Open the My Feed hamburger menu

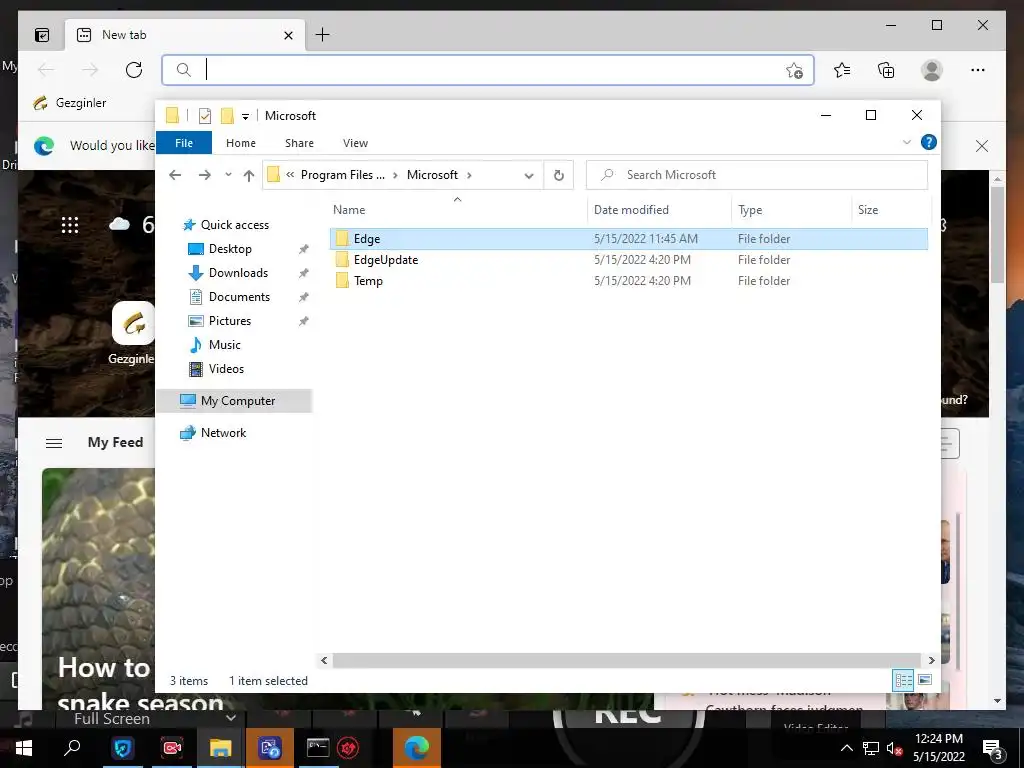(x=54, y=443)
